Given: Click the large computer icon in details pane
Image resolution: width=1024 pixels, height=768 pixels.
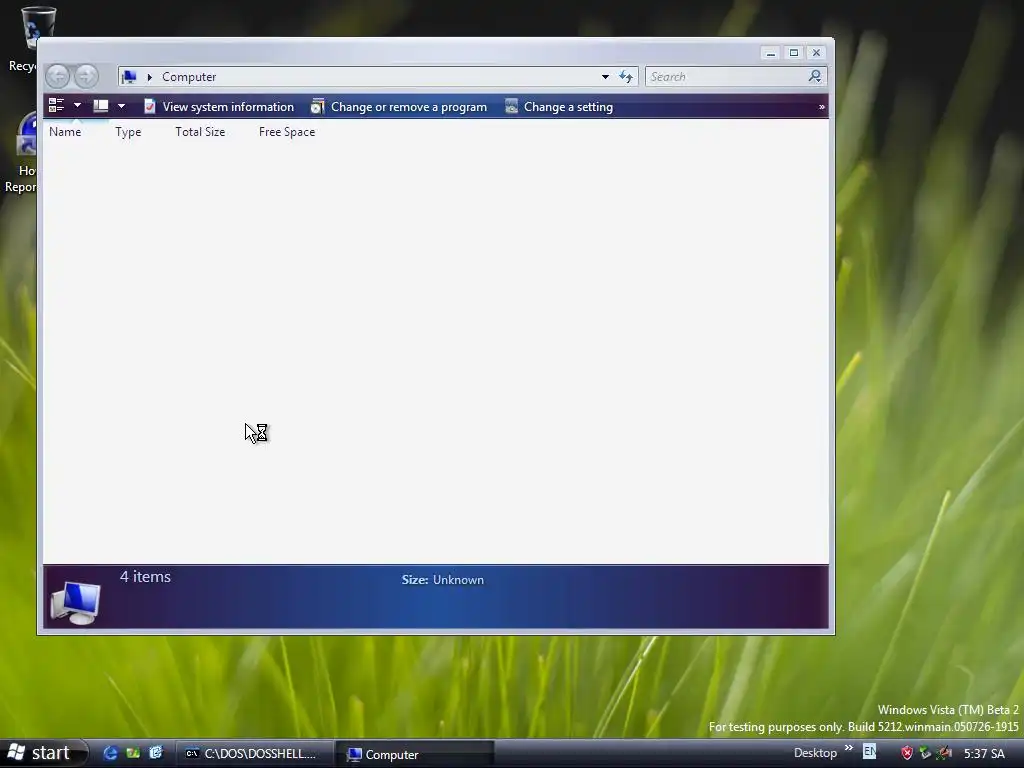Looking at the screenshot, I should pyautogui.click(x=76, y=603).
